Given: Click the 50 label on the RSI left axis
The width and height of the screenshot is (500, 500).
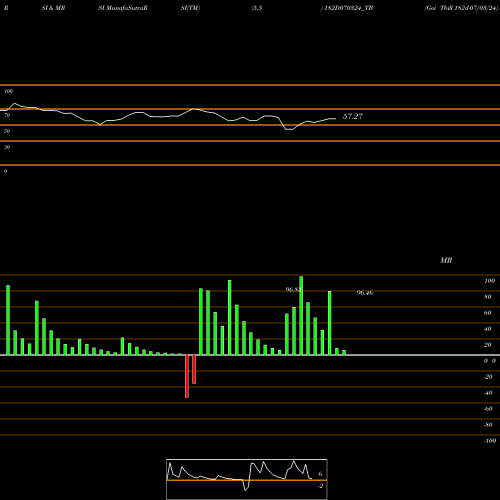Looking at the screenshot, I should pyautogui.click(x=7, y=131).
